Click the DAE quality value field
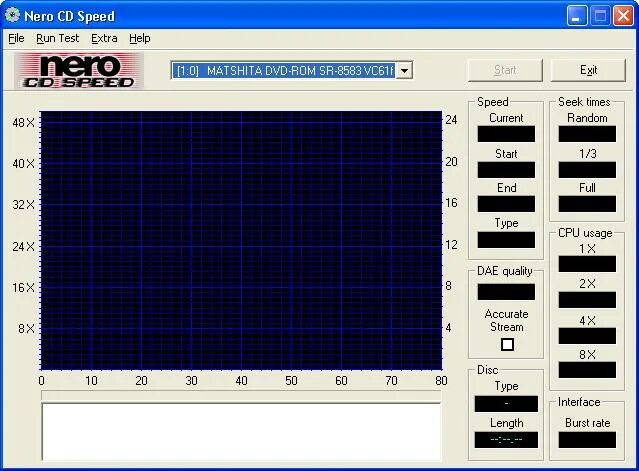Screen dimensions: 639x471 tap(506, 292)
